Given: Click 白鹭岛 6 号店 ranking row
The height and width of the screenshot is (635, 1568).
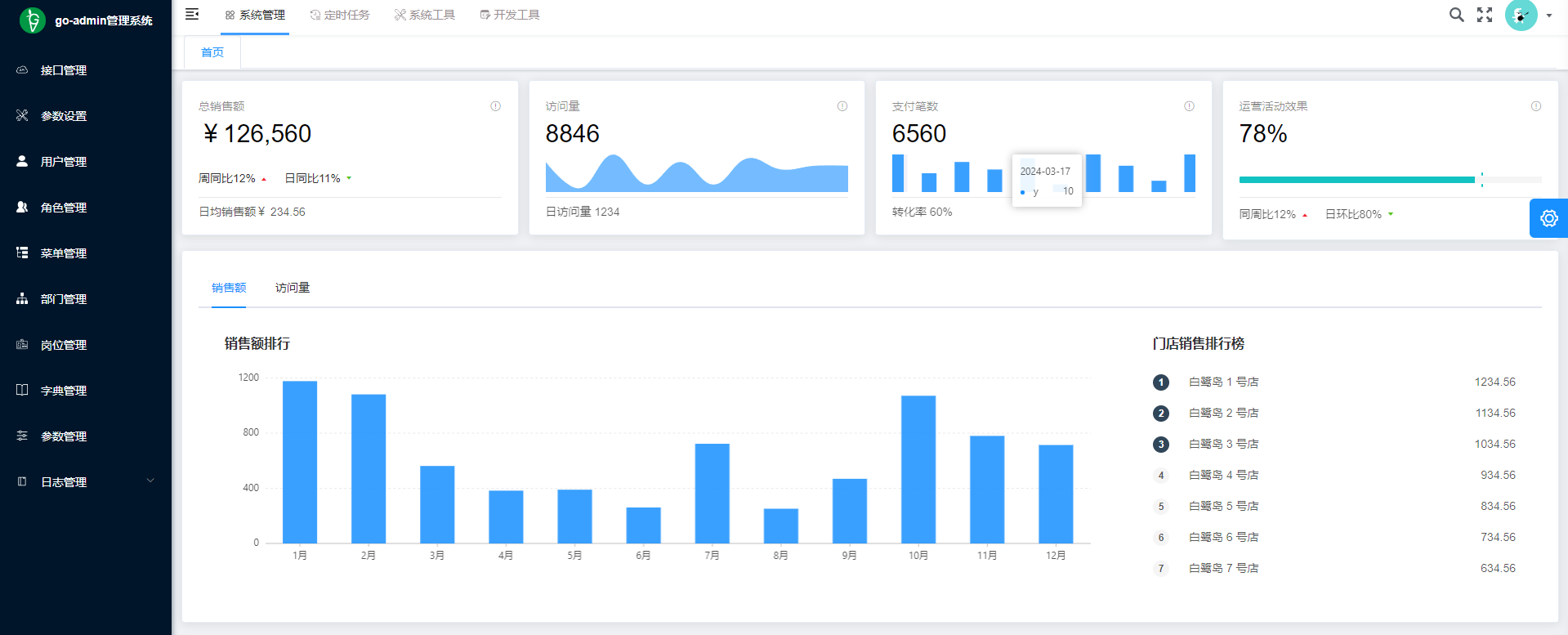Looking at the screenshot, I should click(x=1334, y=537).
